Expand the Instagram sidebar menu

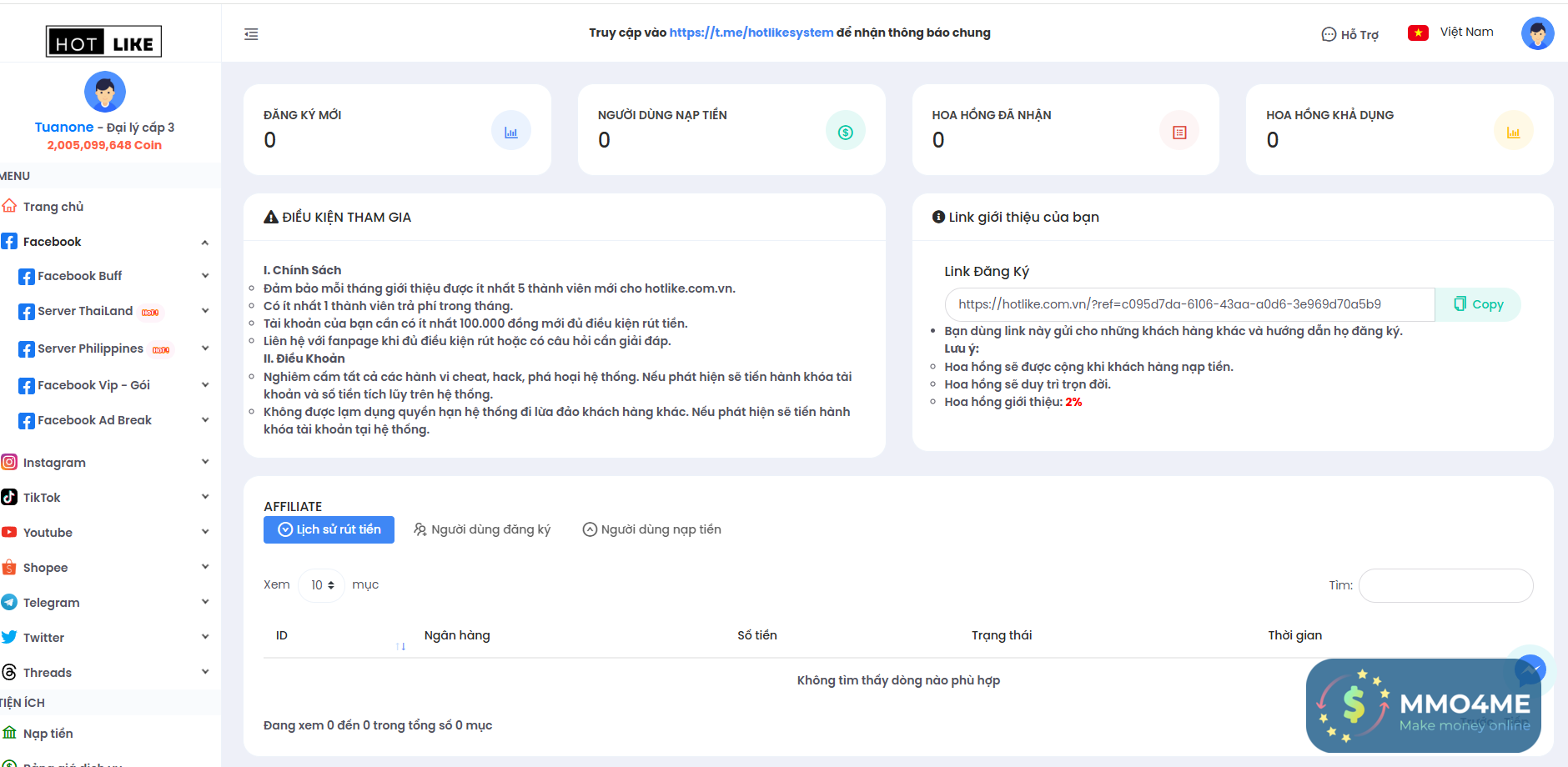[x=204, y=462]
